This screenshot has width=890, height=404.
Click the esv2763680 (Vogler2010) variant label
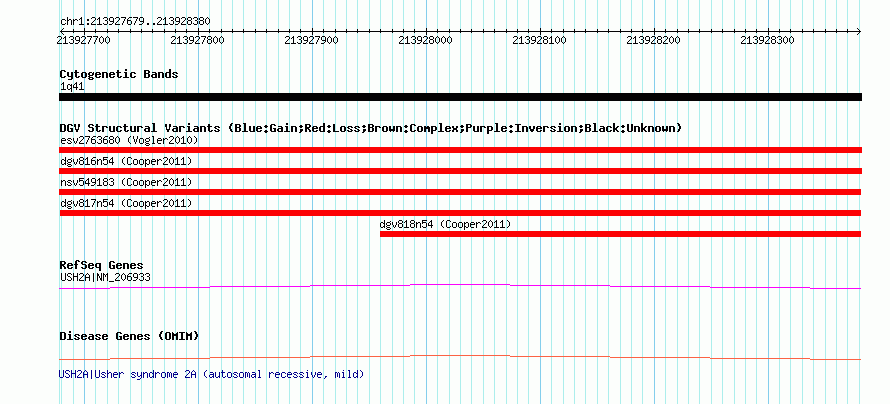click(x=129, y=140)
